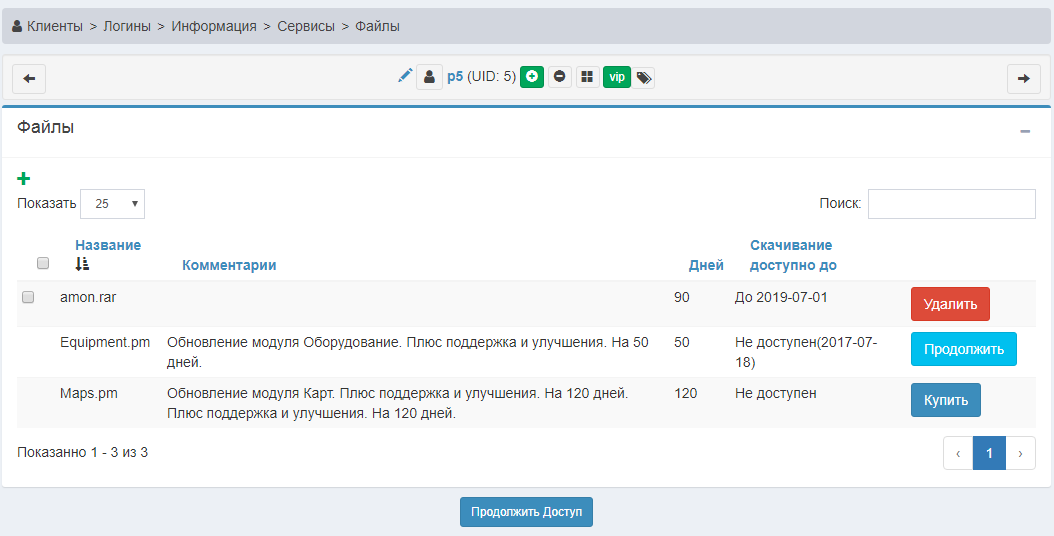Image resolution: width=1054 pixels, height=536 pixels.
Task: Go back with the left arrow button
Action: pos(29,78)
